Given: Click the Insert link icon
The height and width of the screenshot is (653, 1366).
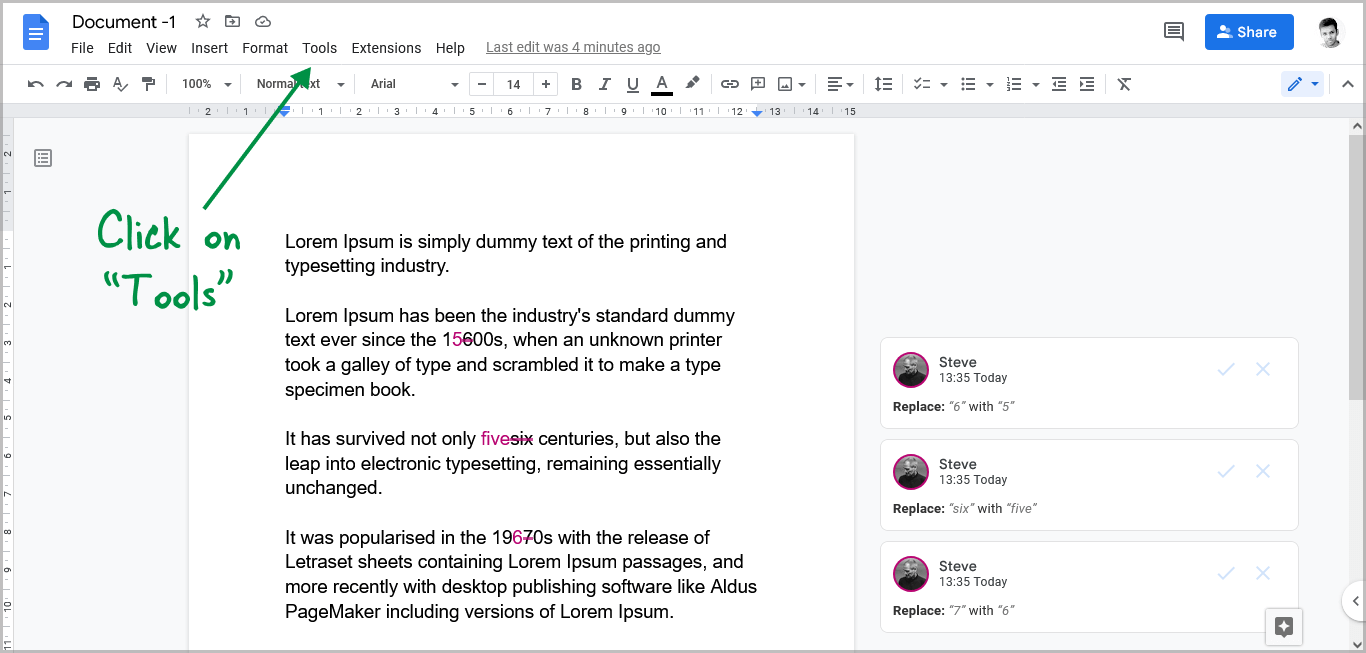Looking at the screenshot, I should click(x=729, y=84).
